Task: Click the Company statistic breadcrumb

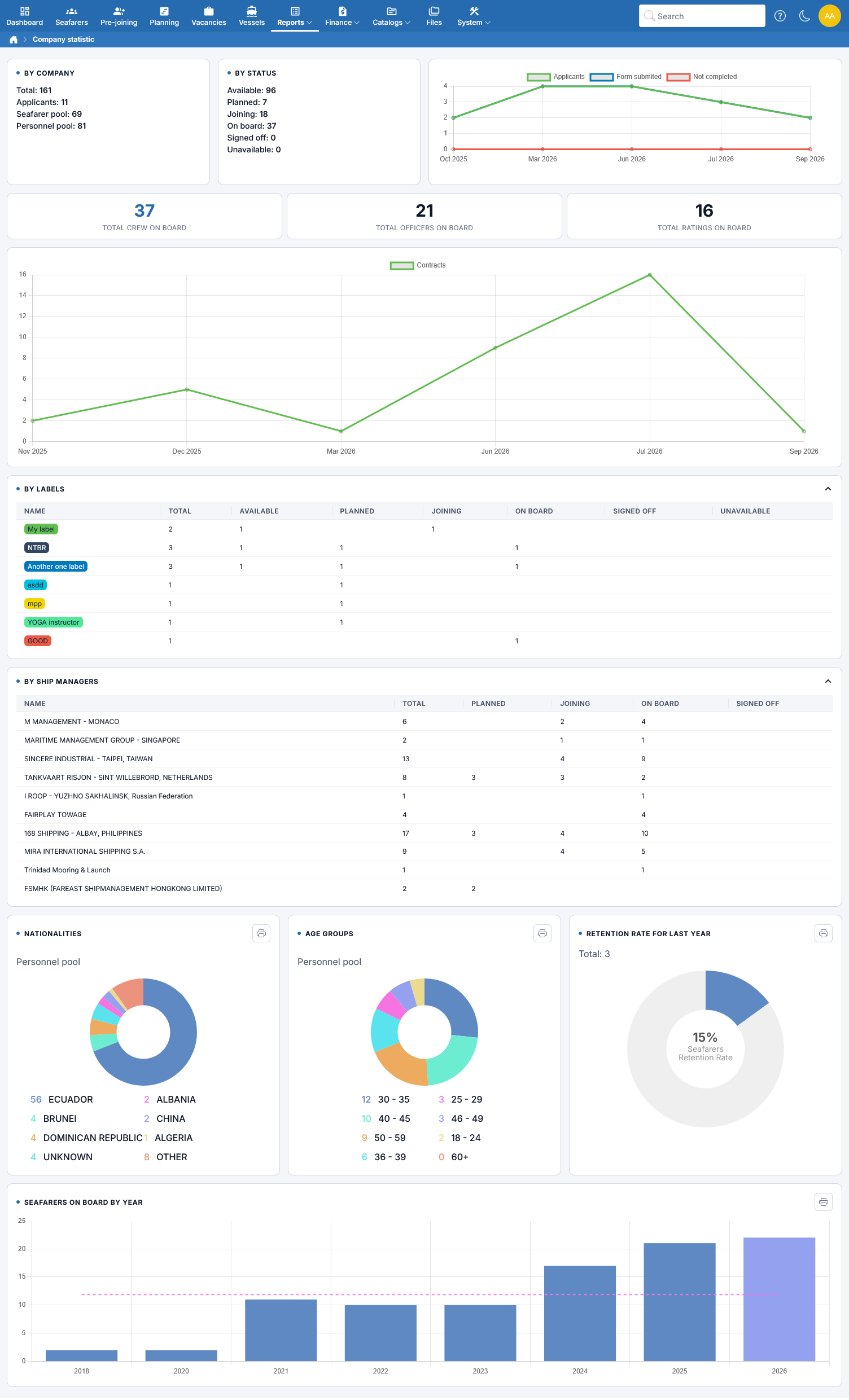Action: click(63, 39)
